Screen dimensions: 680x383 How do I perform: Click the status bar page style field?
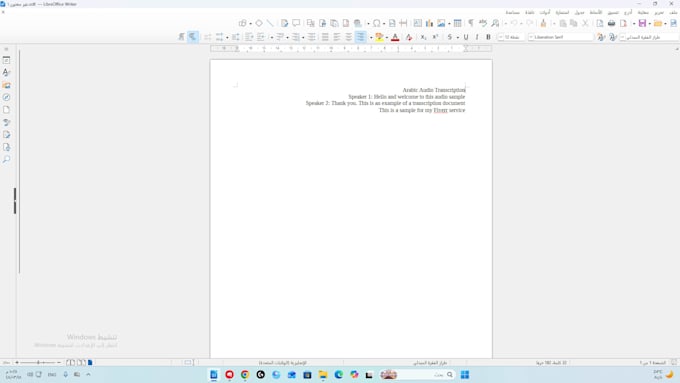click(430, 363)
